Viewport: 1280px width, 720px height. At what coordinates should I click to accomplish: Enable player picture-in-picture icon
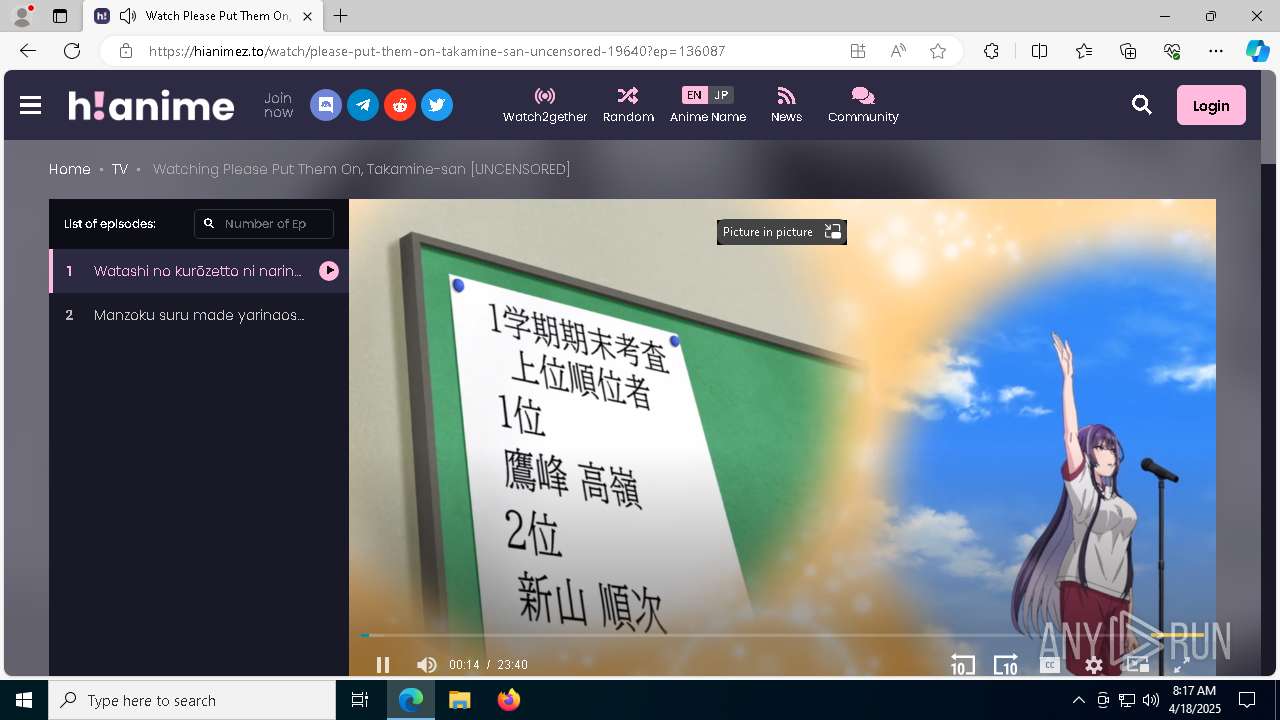[1138, 665]
